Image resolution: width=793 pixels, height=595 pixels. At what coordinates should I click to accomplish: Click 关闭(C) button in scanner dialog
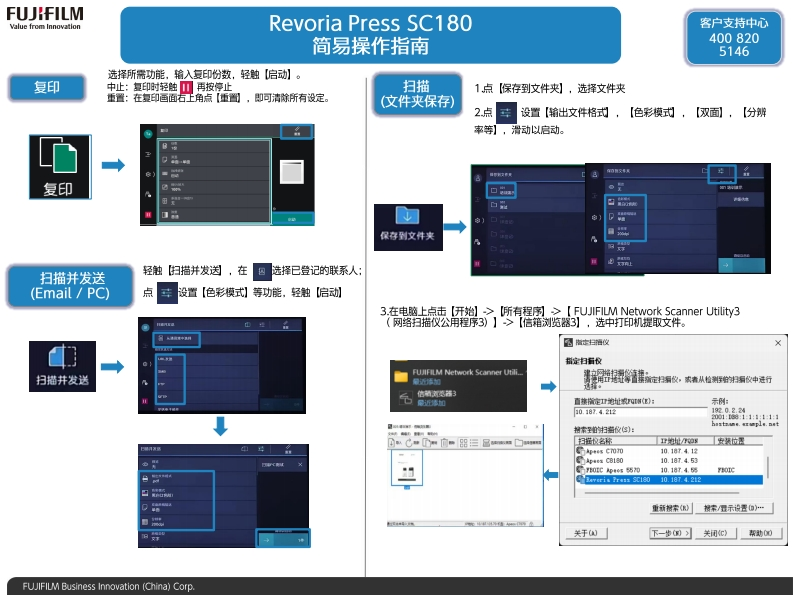pyautogui.click(x=715, y=533)
